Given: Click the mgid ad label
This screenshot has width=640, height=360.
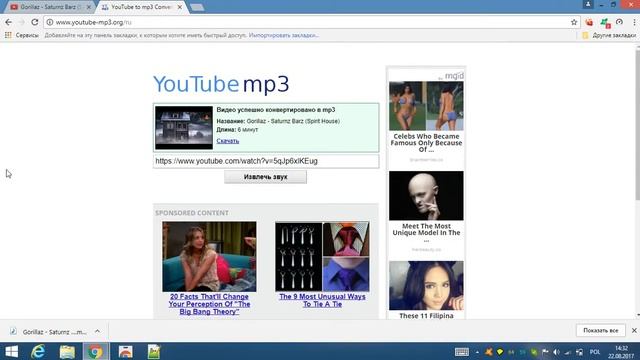Looking at the screenshot, I should [x=451, y=76].
